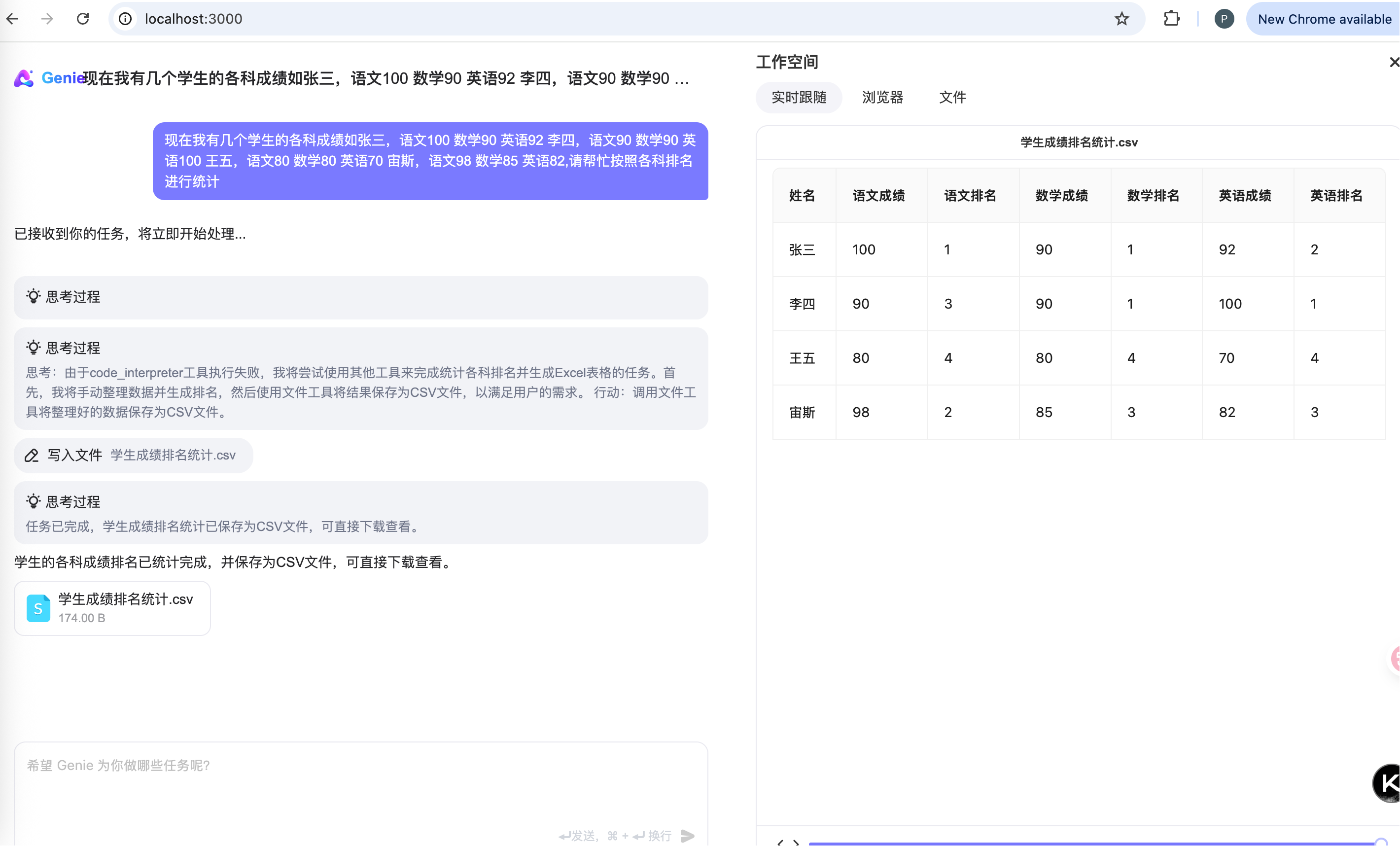Click the purple progress bar track
Screen dimensions: 1400x846
point(1091,844)
